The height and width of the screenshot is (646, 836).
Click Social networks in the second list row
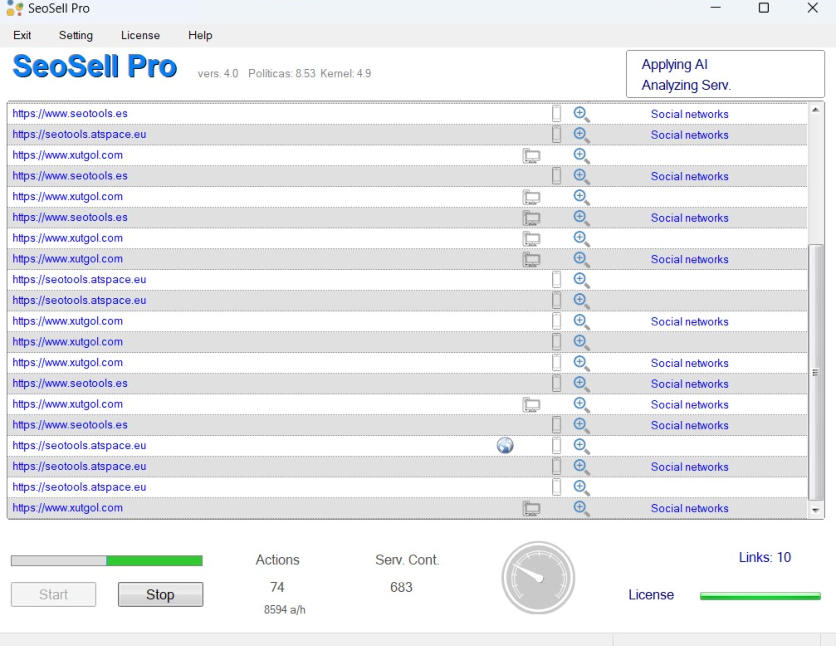pos(689,135)
